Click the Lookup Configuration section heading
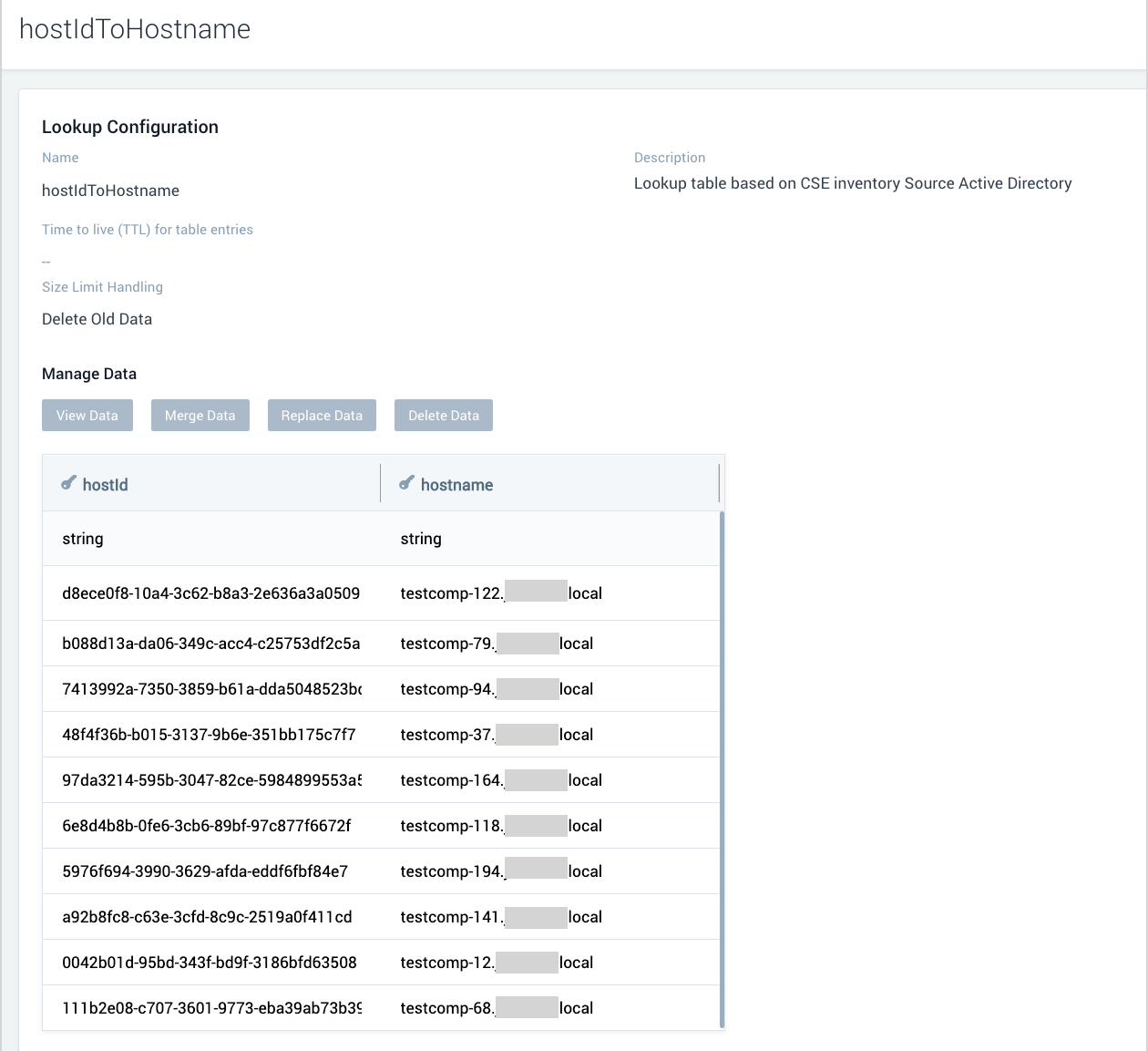The height and width of the screenshot is (1051, 1148). [x=129, y=127]
